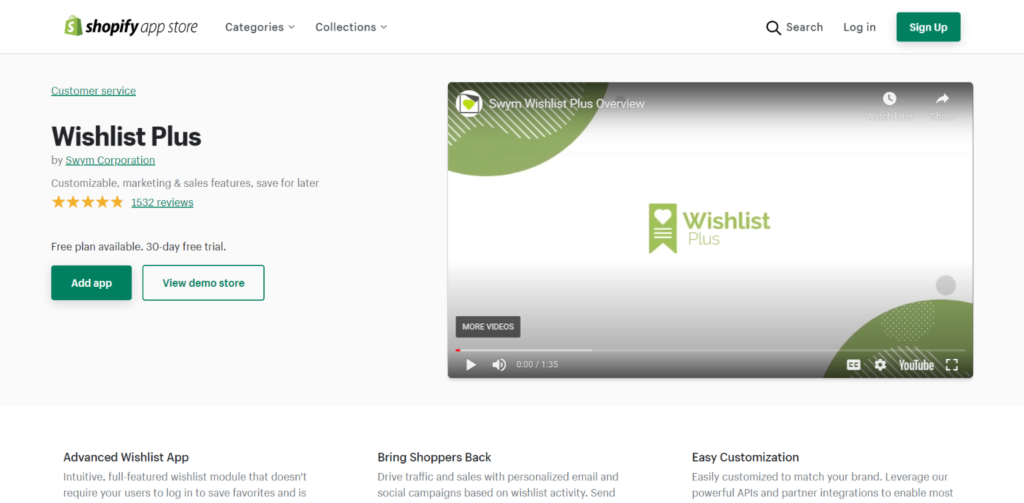Image resolution: width=1024 pixels, height=503 pixels.
Task: Click the Easy Customization heading
Action: coord(745,457)
